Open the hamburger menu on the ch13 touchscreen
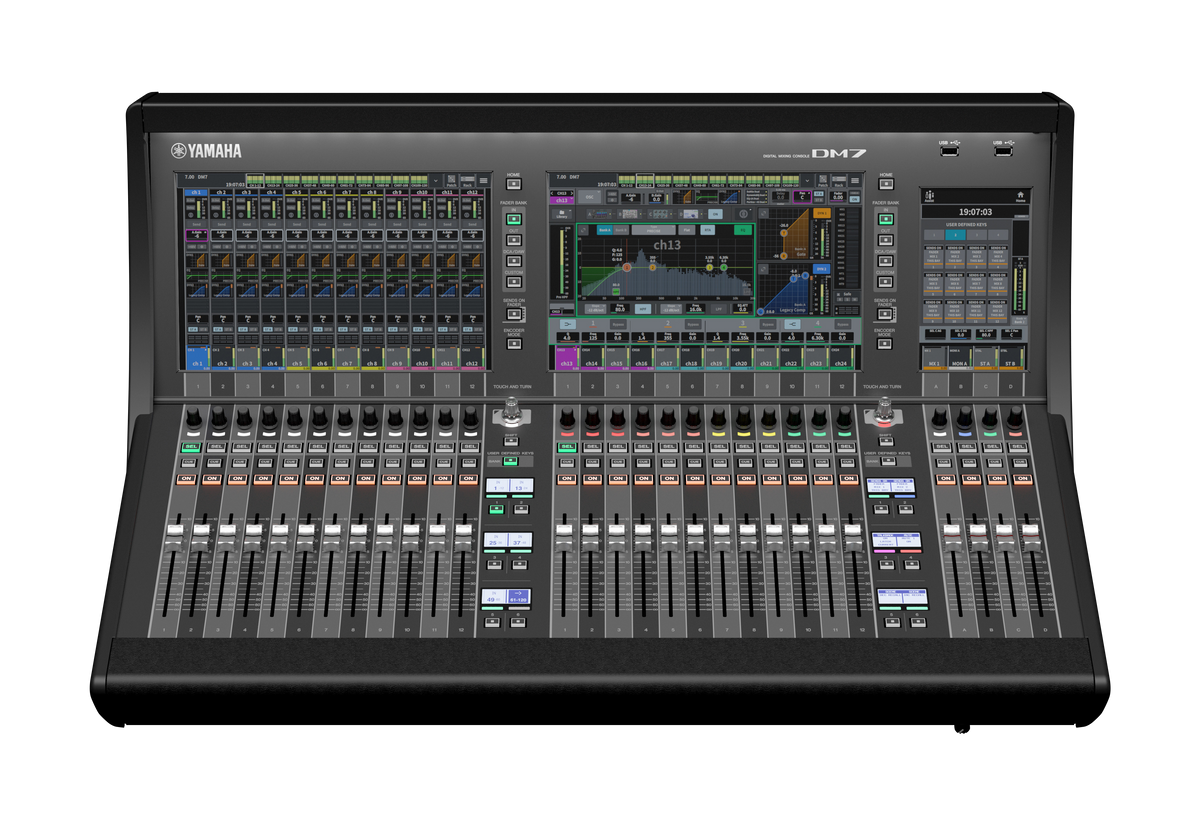This screenshot has width=1200, height=820. (855, 180)
